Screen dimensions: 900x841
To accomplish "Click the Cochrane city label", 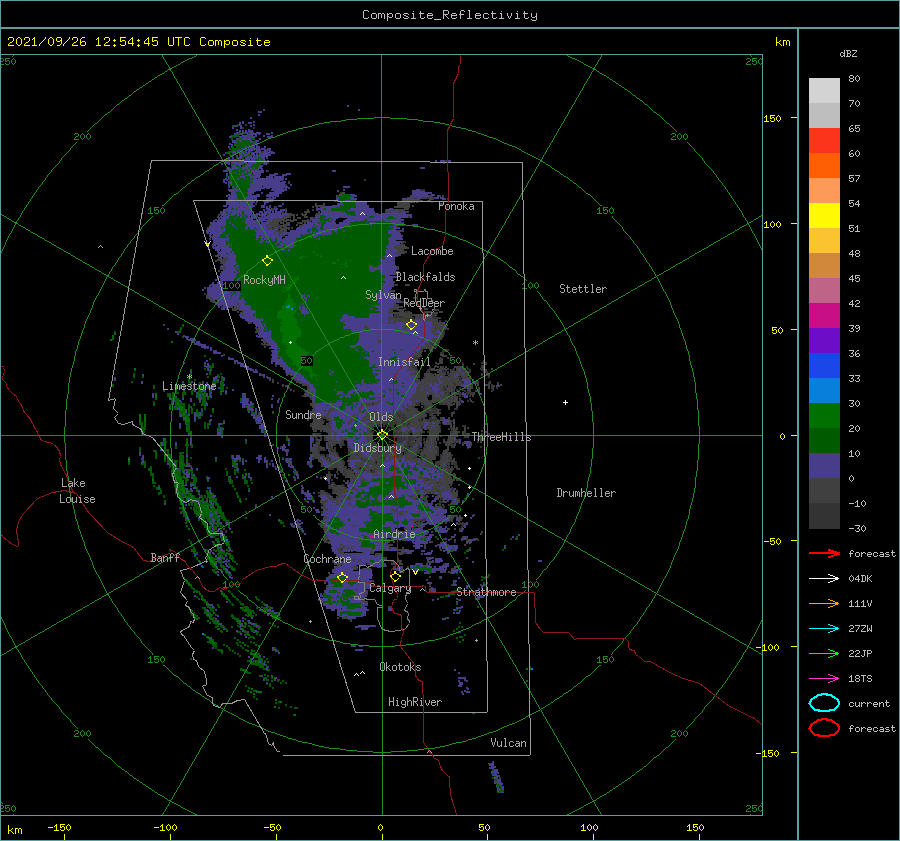I will point(327,559).
